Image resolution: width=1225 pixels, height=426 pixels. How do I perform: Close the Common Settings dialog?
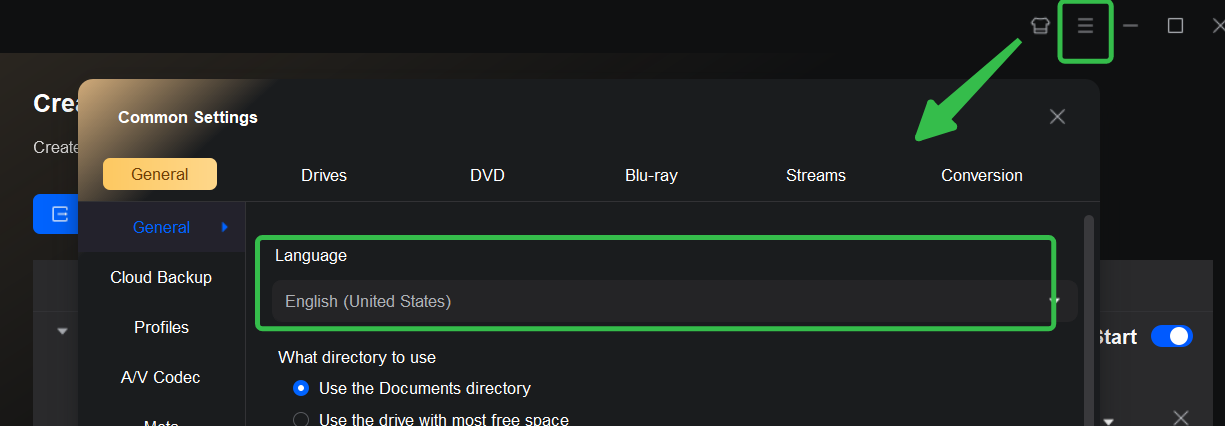point(1057,117)
